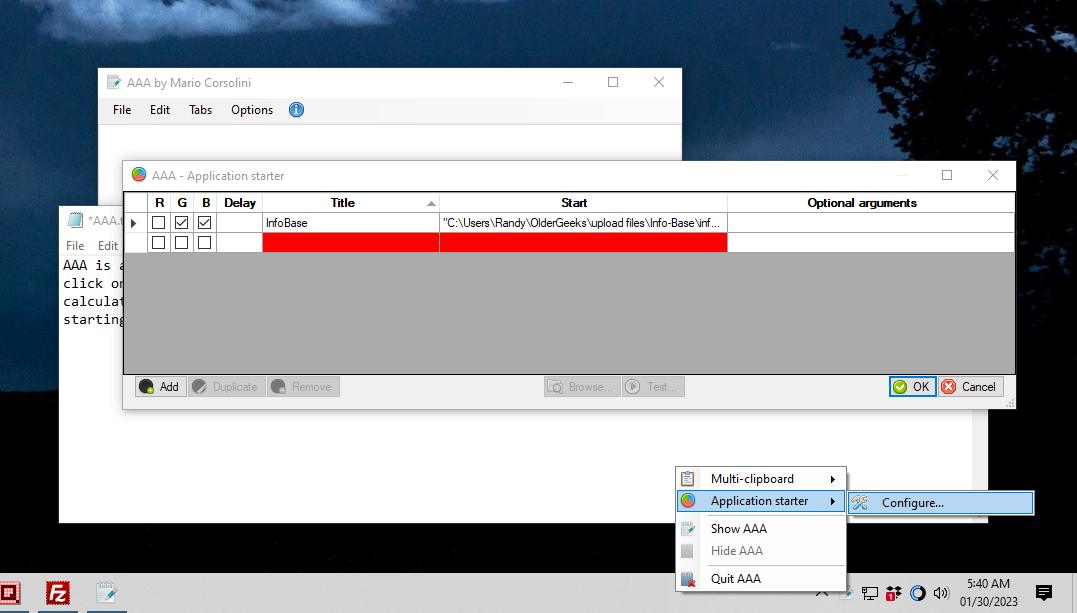
Task: Click the Optional arguments column header
Action: [x=870, y=203]
